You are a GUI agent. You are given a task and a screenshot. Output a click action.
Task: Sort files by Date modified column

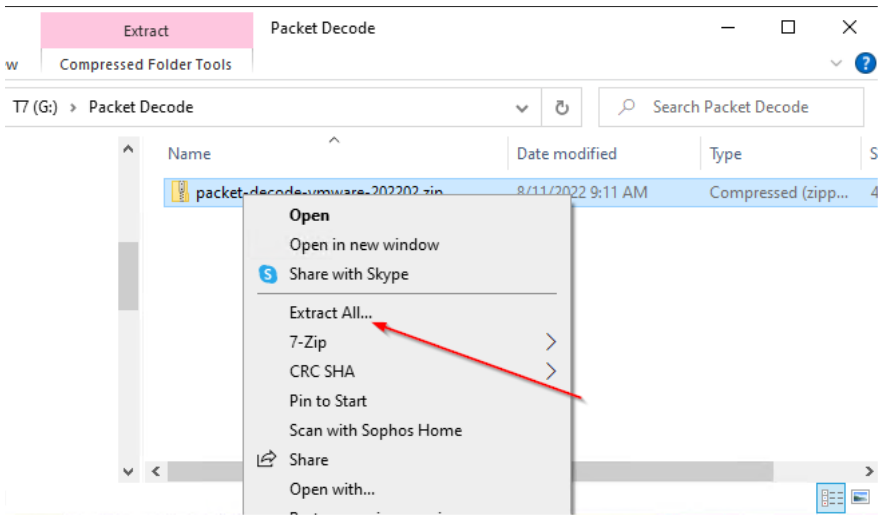[x=566, y=154]
